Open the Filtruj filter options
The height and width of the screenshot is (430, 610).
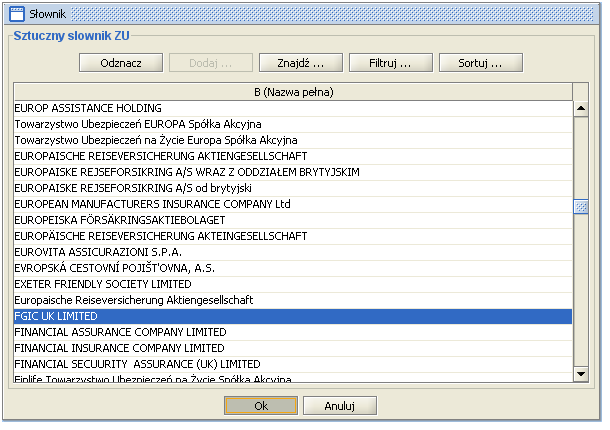pyautogui.click(x=390, y=63)
